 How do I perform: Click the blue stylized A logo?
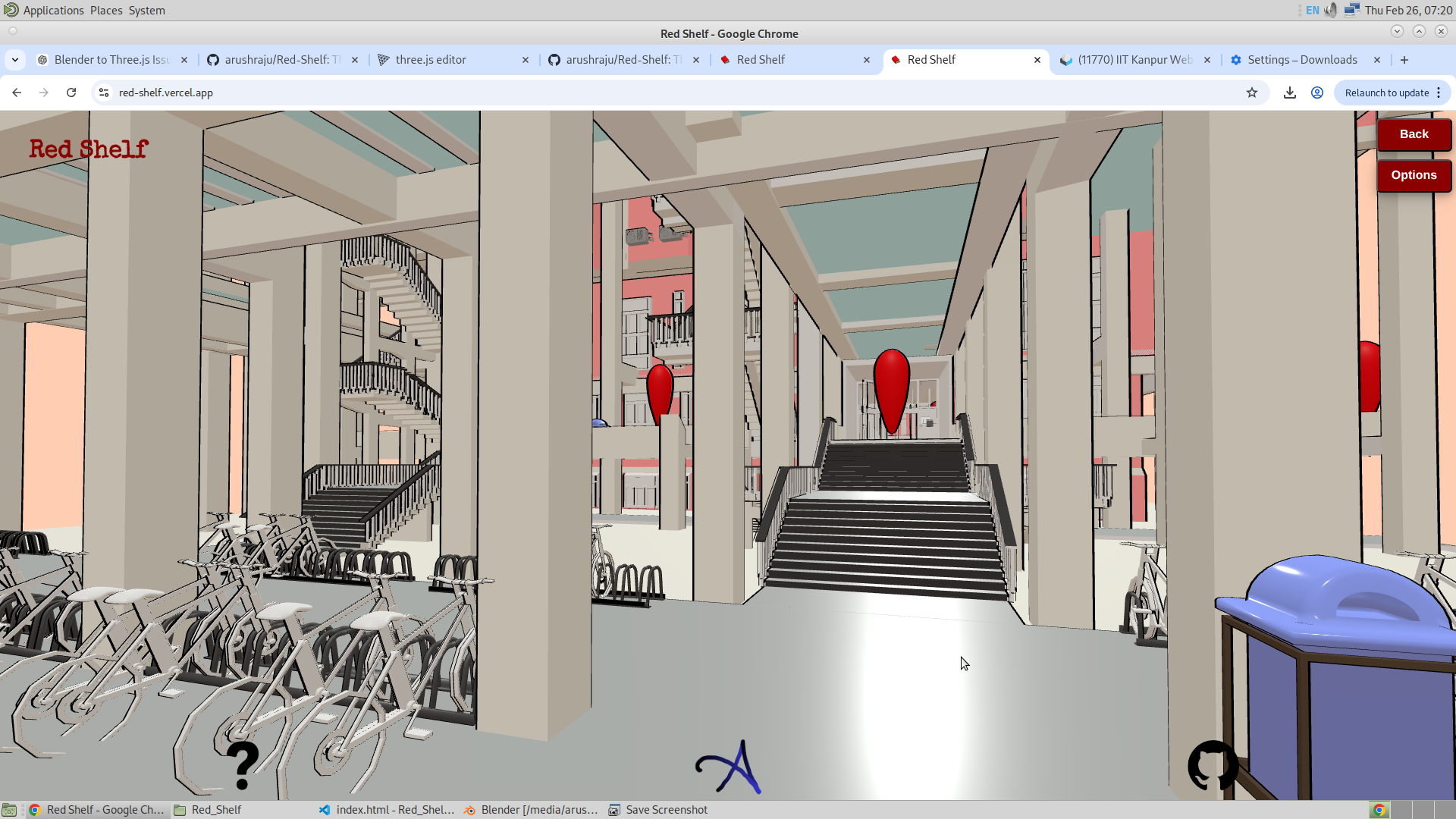point(730,767)
